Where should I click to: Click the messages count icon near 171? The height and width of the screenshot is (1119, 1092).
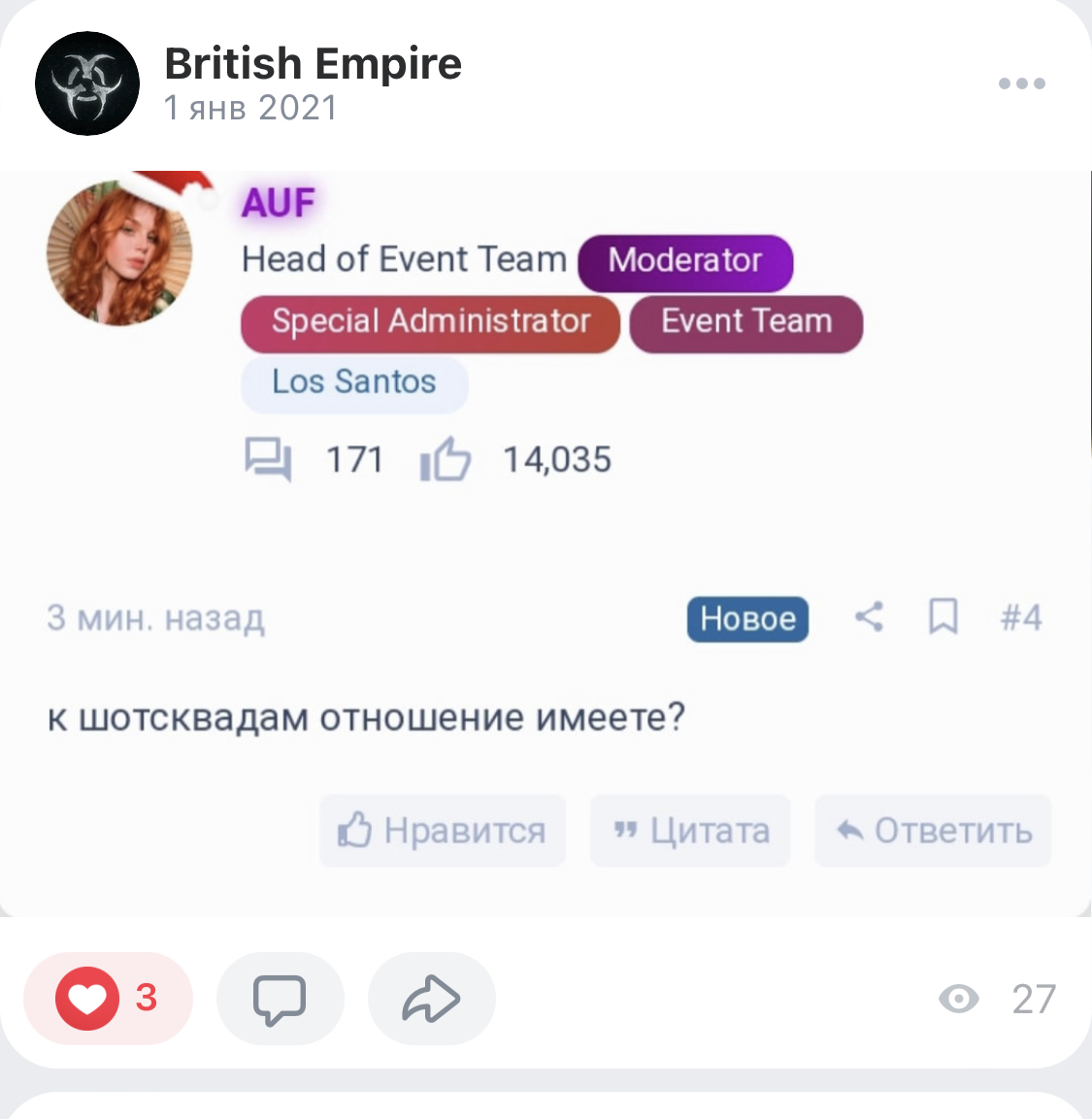pos(268,460)
